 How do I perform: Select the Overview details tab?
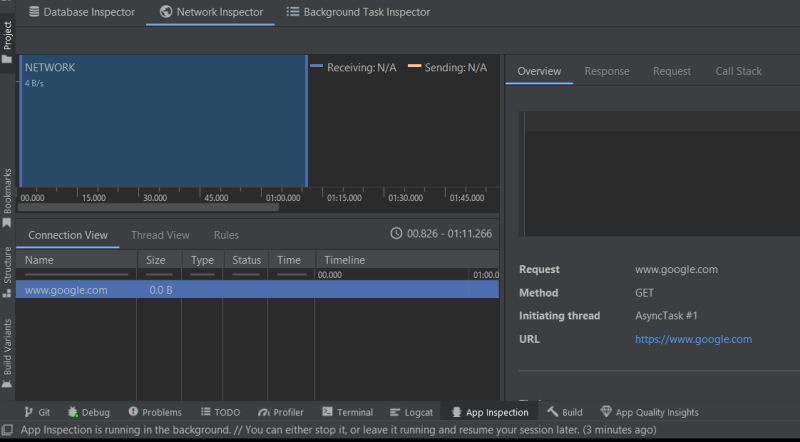pyautogui.click(x=539, y=71)
